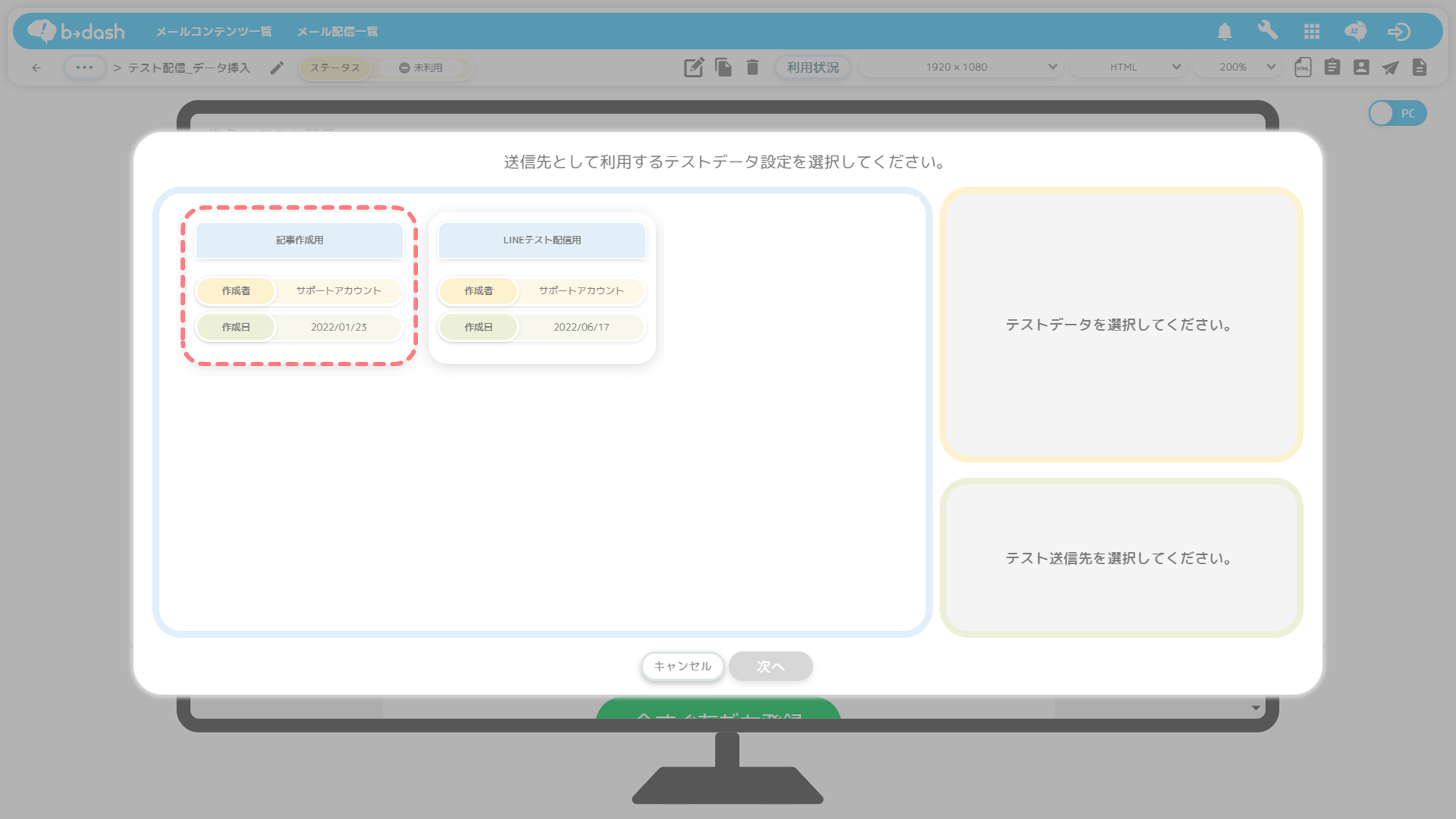The width and height of the screenshot is (1456, 819).
Task: Click the pencil rename icon beside title
Action: (x=277, y=68)
